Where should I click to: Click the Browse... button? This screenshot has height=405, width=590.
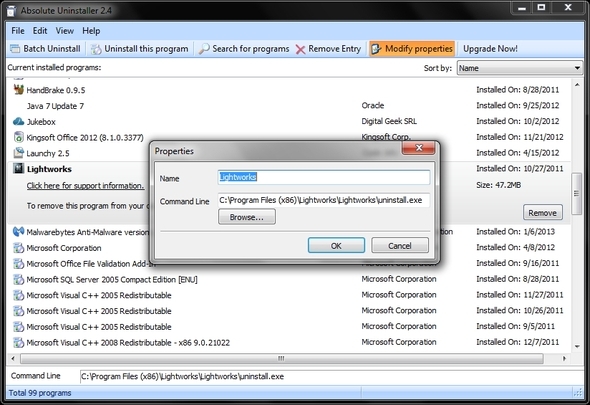pos(247,217)
